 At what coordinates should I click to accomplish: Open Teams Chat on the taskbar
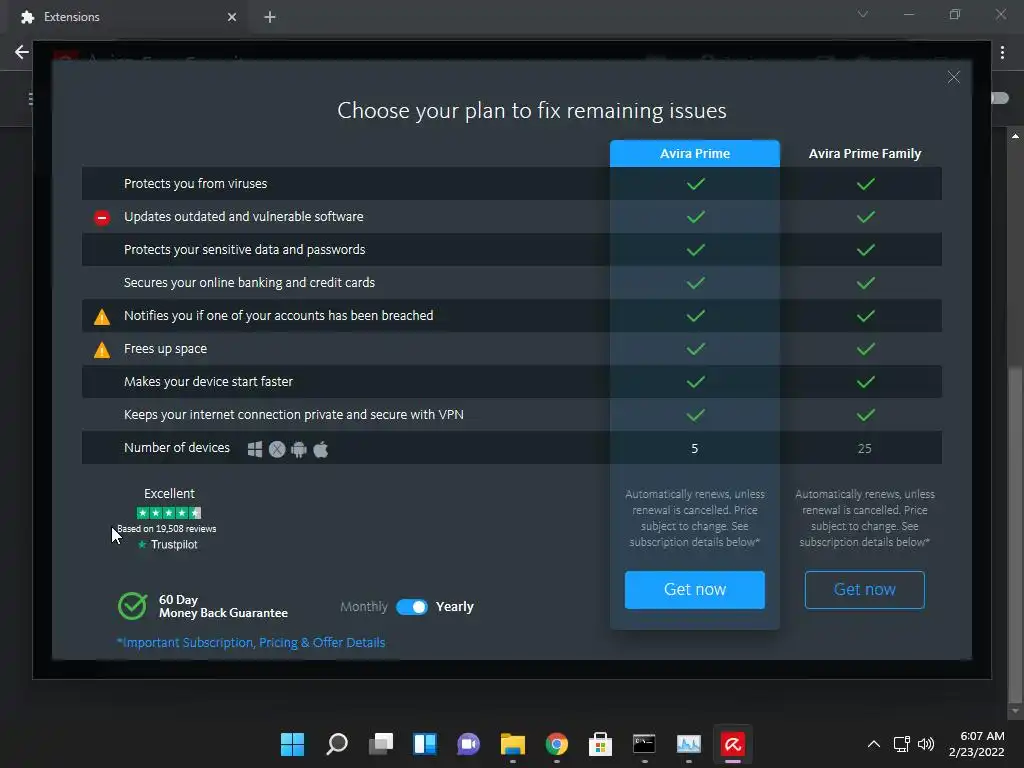click(468, 744)
